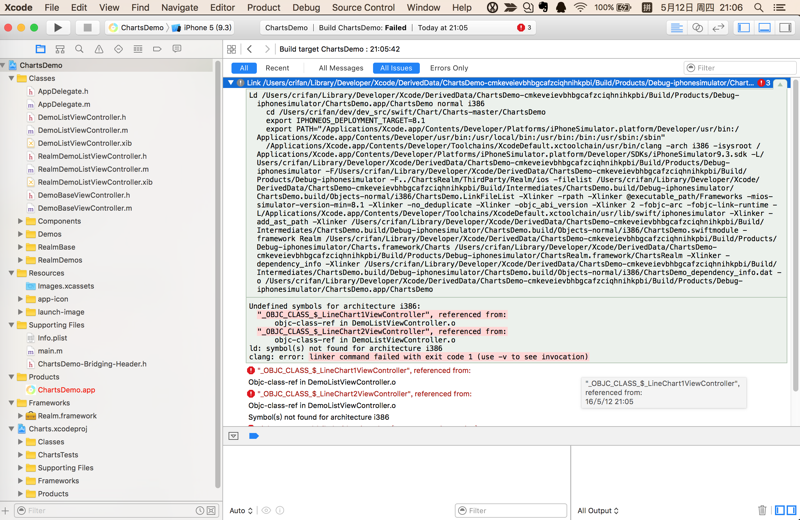Collapse the Resources group
The height and width of the screenshot is (520, 800).
[x=11, y=273]
